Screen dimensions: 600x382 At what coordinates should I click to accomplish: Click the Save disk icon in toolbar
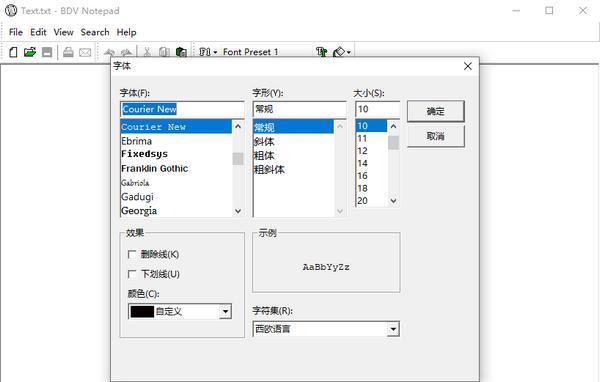(47, 52)
